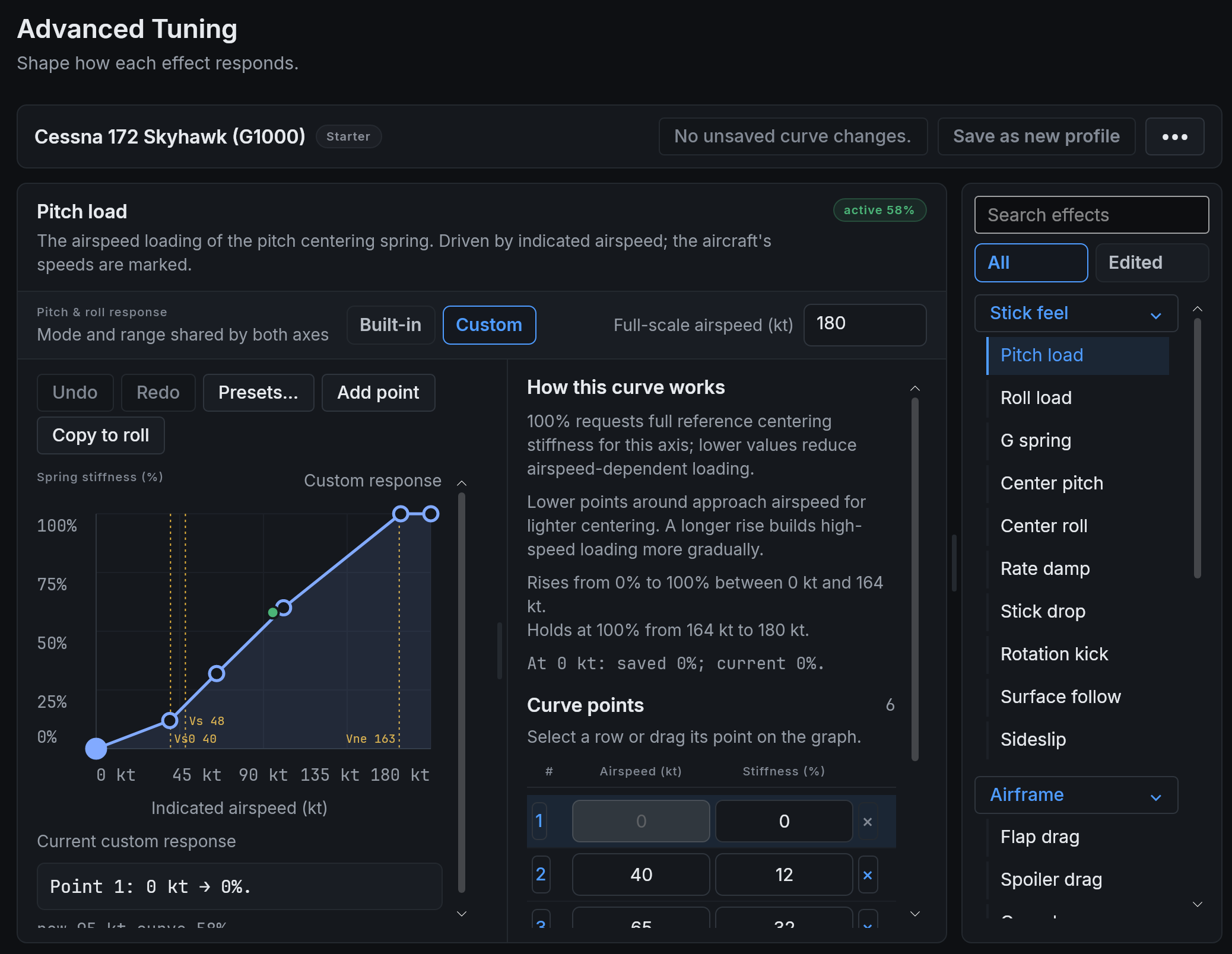Click the graph panel scroll-down arrow
1232x954 pixels.
(462, 914)
